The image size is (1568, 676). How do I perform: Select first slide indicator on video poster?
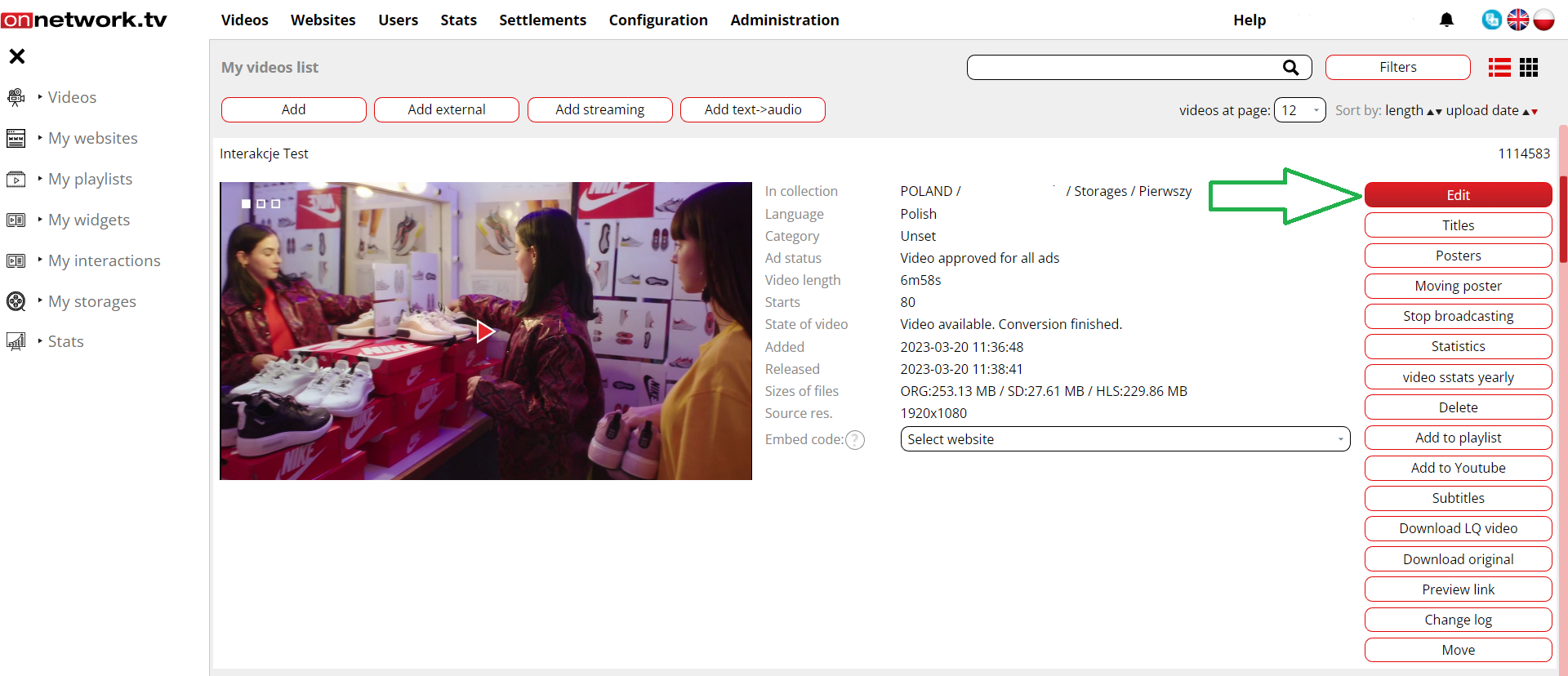tap(246, 203)
